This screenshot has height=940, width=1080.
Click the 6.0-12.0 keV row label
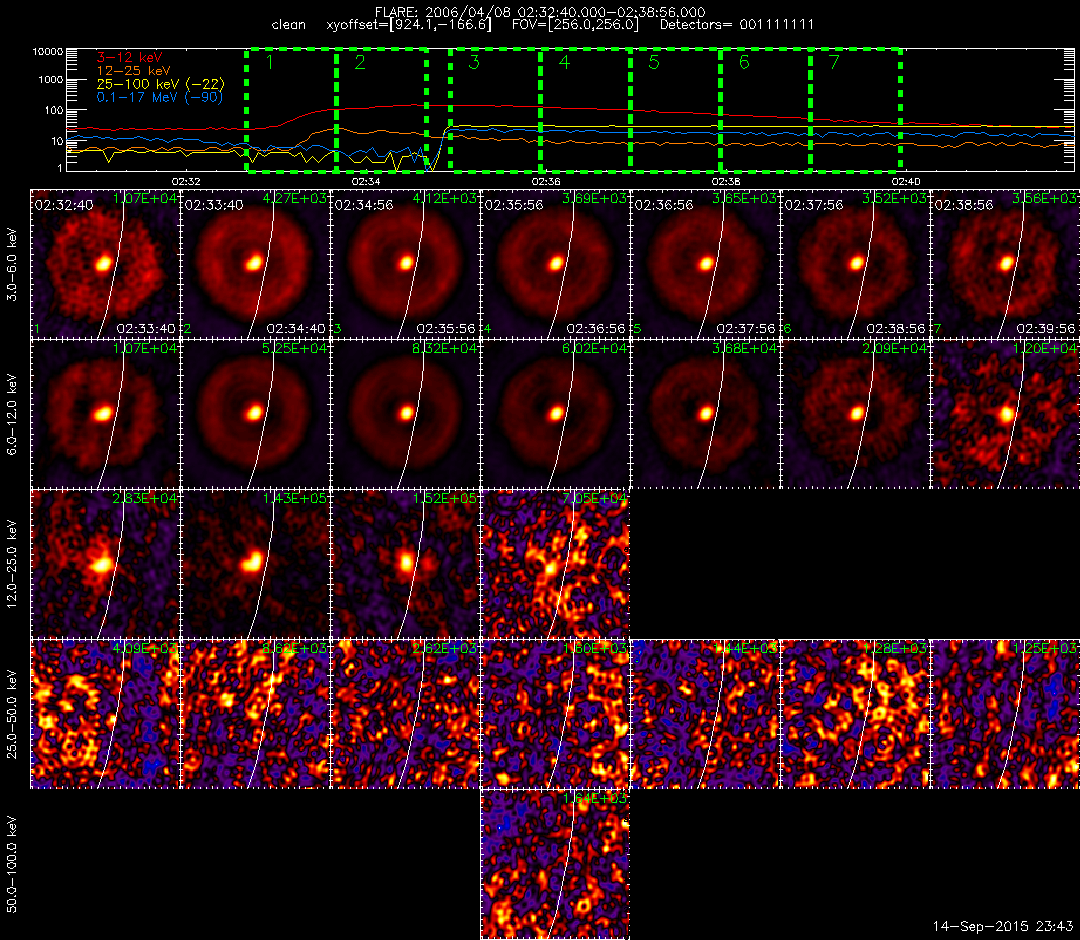[x=11, y=415]
